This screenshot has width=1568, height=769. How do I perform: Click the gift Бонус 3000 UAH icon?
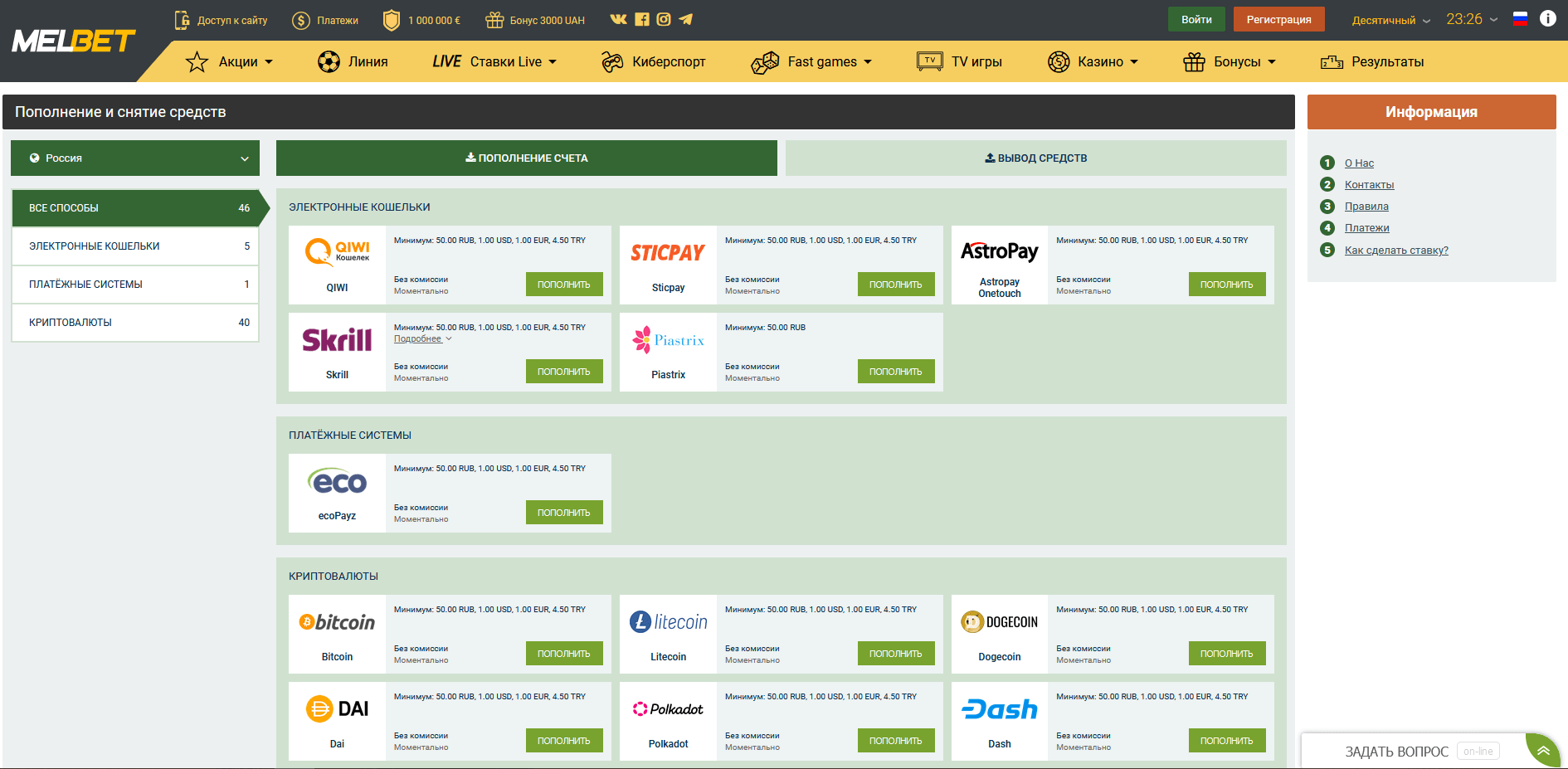click(x=494, y=20)
